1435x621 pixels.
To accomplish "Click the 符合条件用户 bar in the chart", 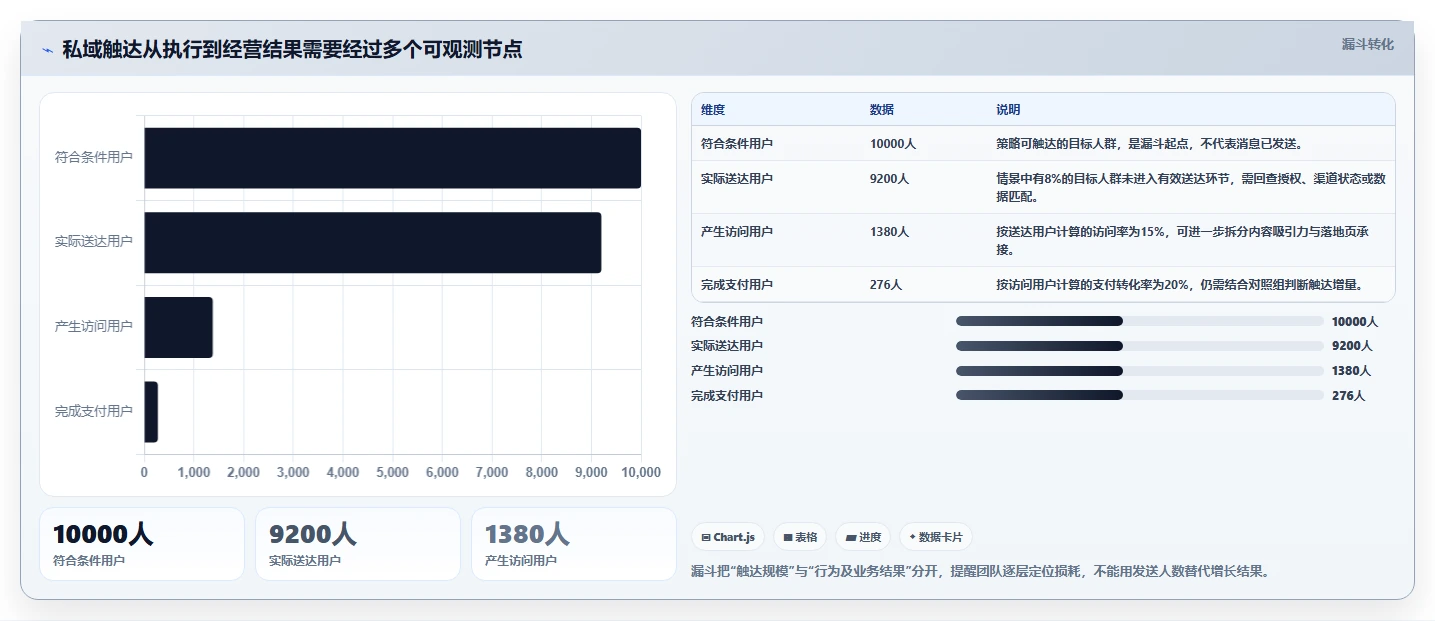I will point(392,158).
